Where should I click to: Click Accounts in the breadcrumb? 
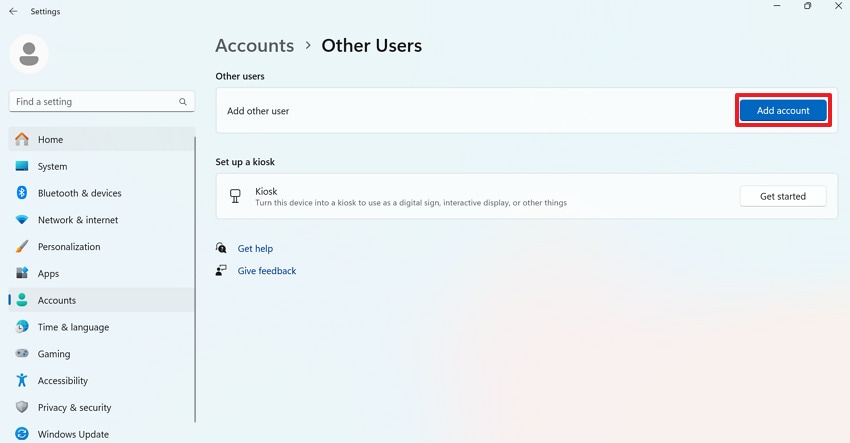(x=255, y=46)
